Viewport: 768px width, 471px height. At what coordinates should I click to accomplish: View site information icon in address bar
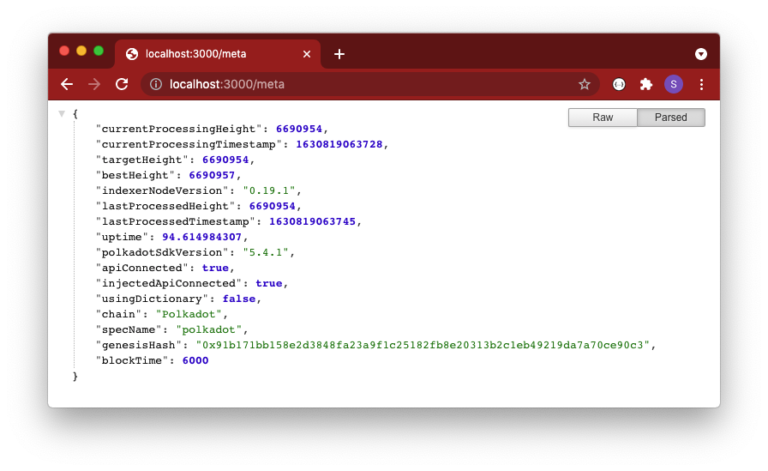click(x=156, y=84)
